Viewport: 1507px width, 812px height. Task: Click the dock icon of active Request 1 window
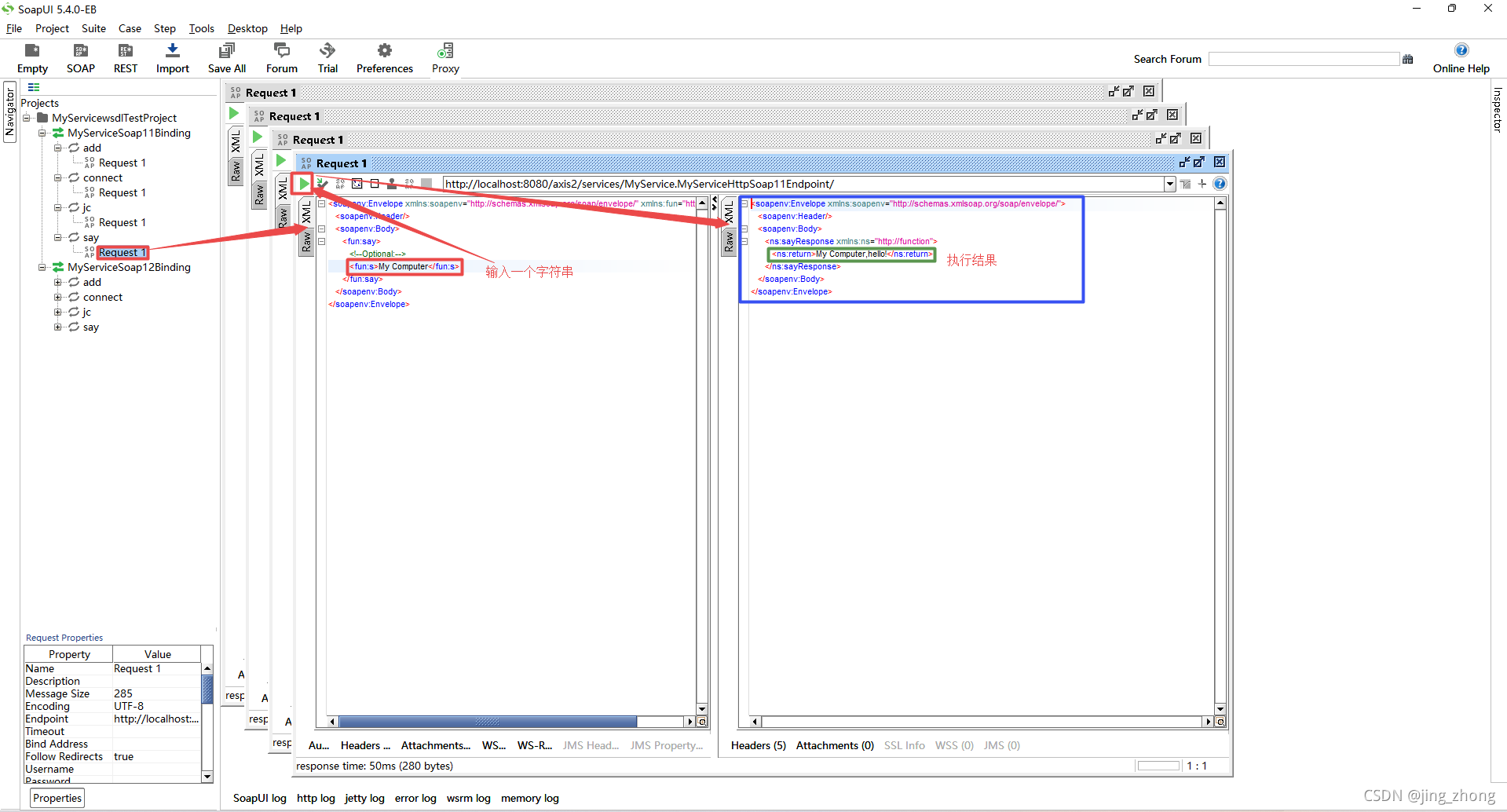pos(1184,163)
